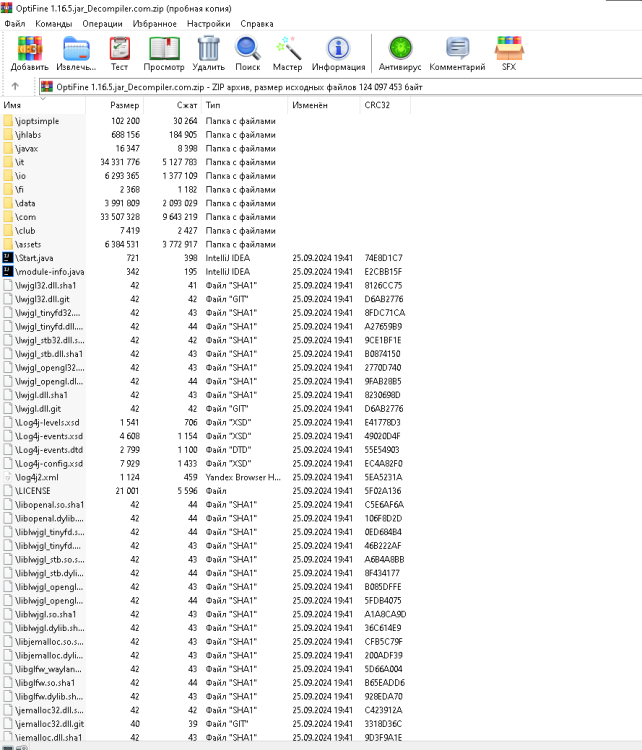Viewport: 642px width, 750px height.
Task: Select the \it folder row
Action: coord(205,162)
